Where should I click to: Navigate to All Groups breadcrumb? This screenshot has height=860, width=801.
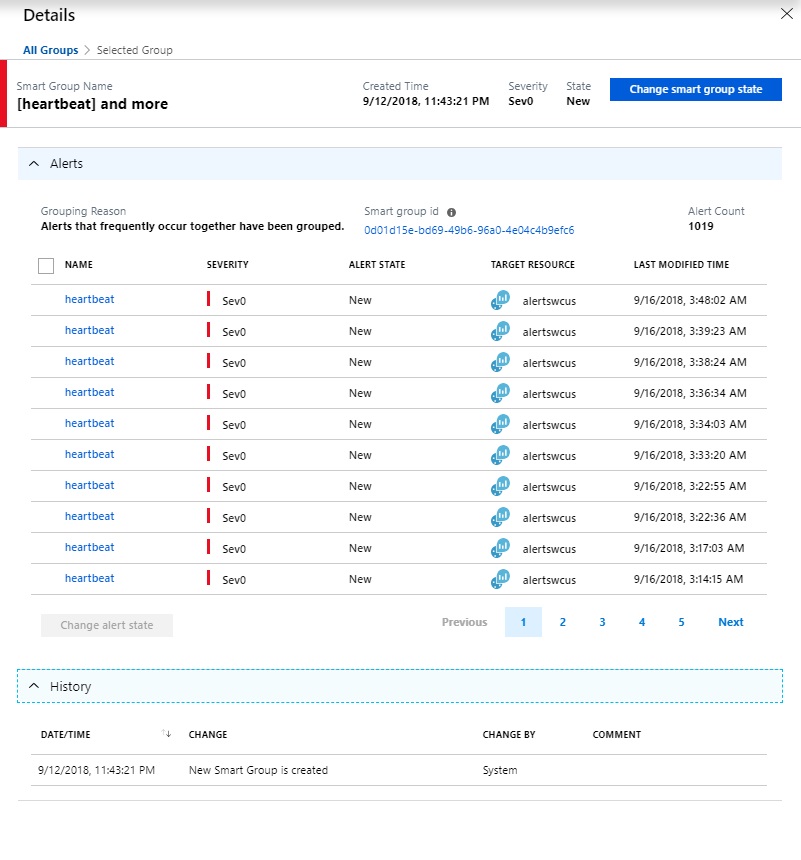tap(50, 50)
